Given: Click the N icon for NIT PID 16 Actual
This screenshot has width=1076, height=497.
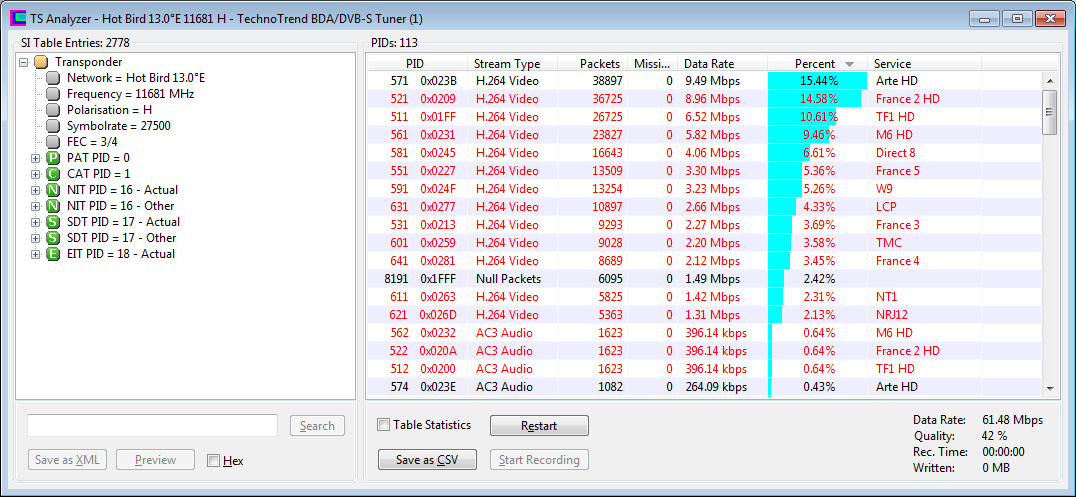Looking at the screenshot, I should click(54, 190).
